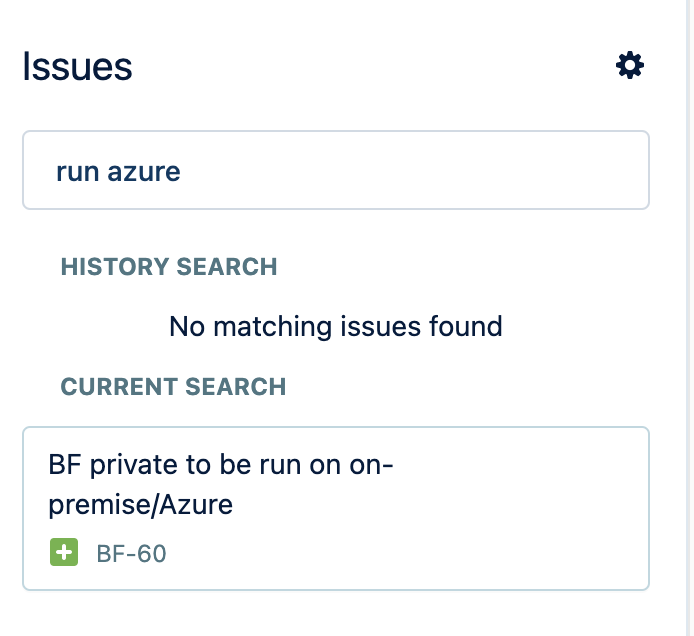Open the Issues panel settings gear
Viewport: 694px width, 636px height.
click(x=629, y=66)
